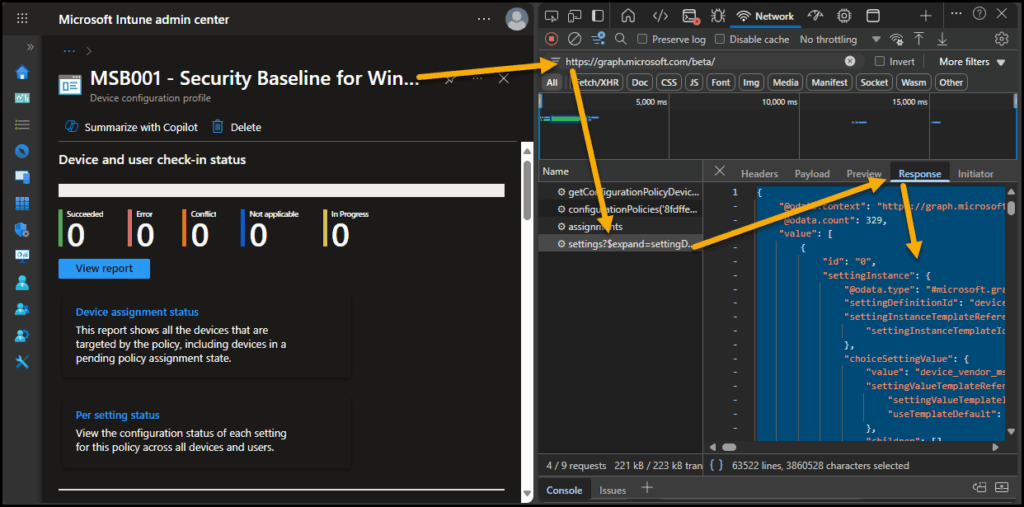Open the DevTools Memory chip icon
Viewport: 1024px width, 507px height.
click(x=844, y=16)
